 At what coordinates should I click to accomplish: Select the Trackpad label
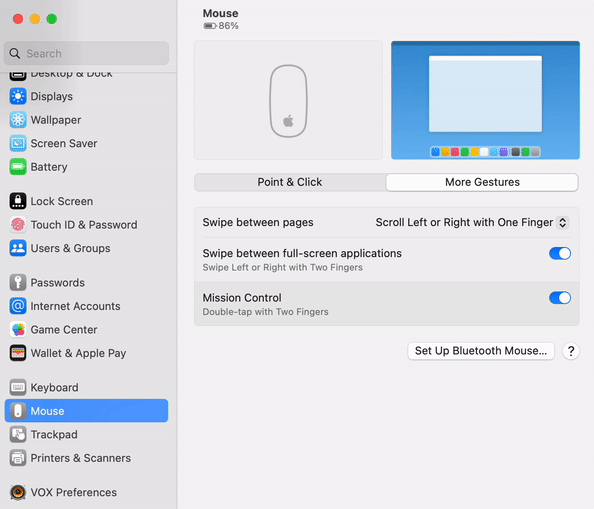click(54, 434)
